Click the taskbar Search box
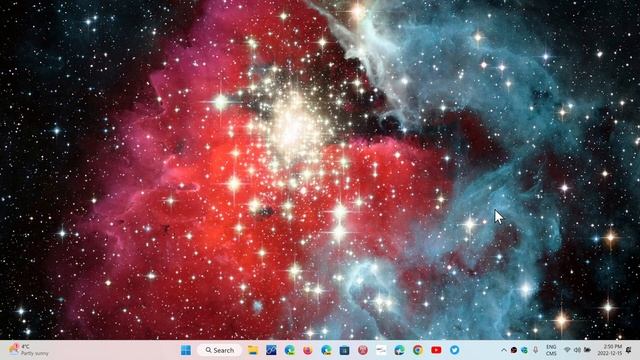640x360 pixels. [219, 350]
